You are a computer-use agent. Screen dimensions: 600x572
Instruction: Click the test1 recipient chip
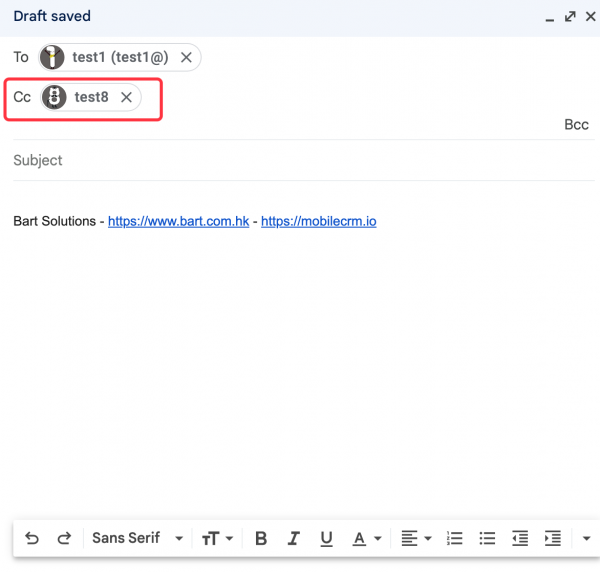click(x=120, y=57)
